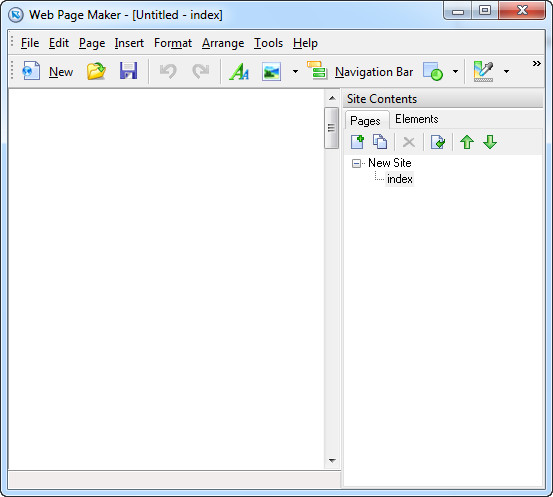The image size is (553, 497).
Task: Close the Web Page Maker window
Action: 522,11
